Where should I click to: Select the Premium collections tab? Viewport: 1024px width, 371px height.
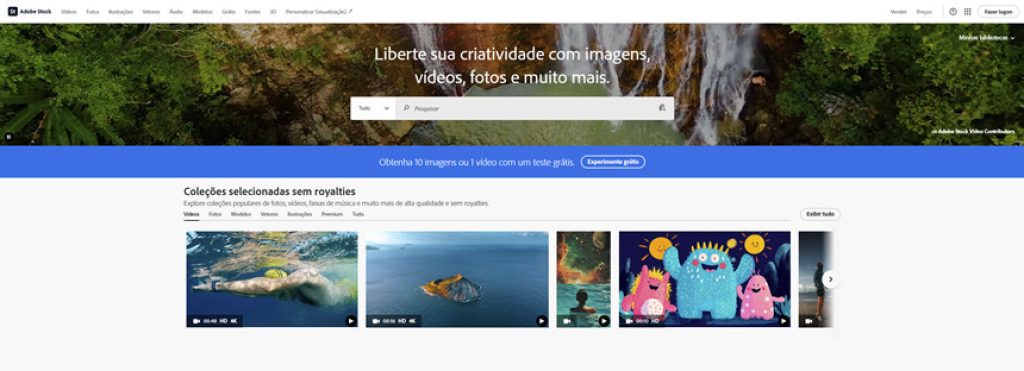click(x=332, y=214)
